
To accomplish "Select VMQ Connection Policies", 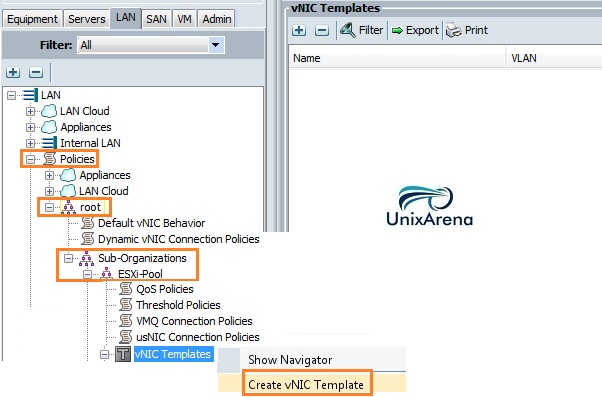I will (194, 321).
